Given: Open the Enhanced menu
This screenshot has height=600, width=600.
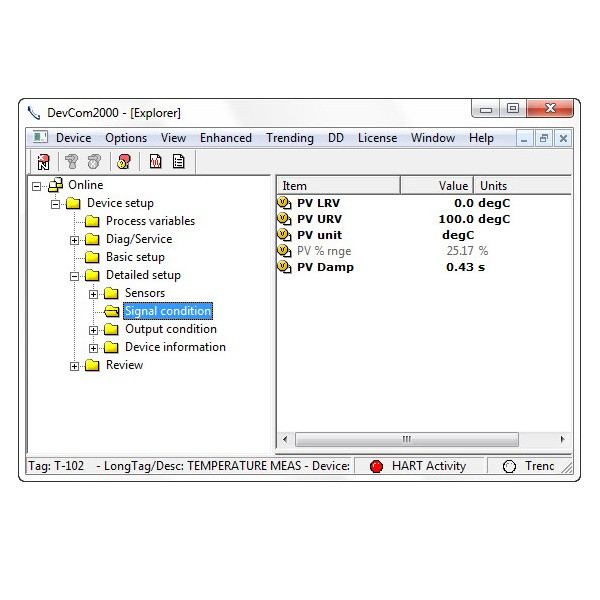Looking at the screenshot, I should tap(226, 138).
